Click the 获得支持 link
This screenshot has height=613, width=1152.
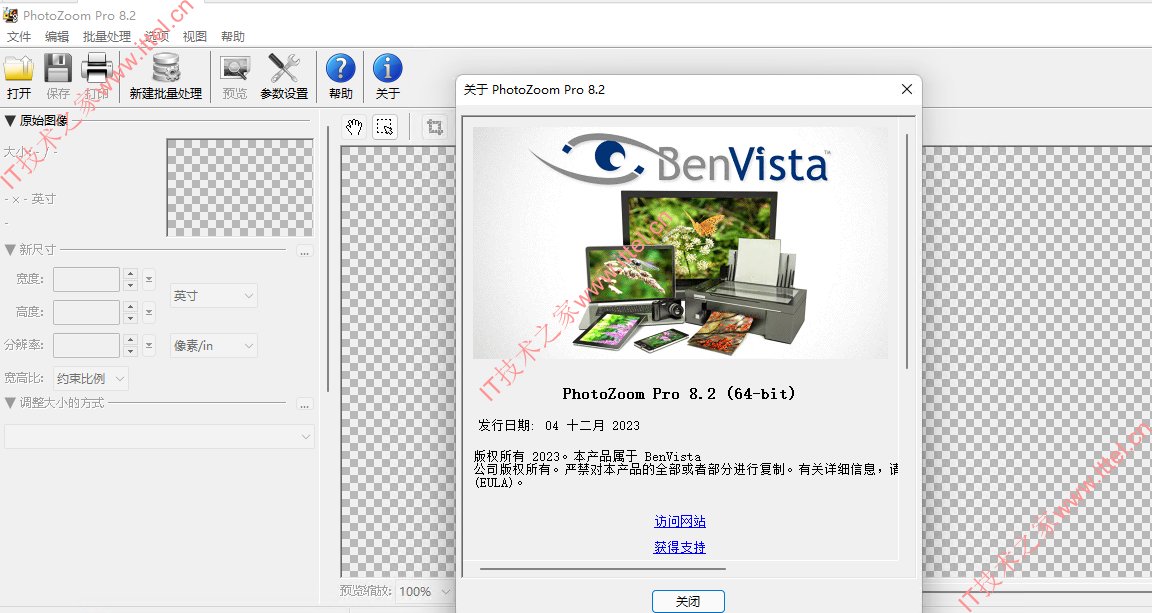680,547
